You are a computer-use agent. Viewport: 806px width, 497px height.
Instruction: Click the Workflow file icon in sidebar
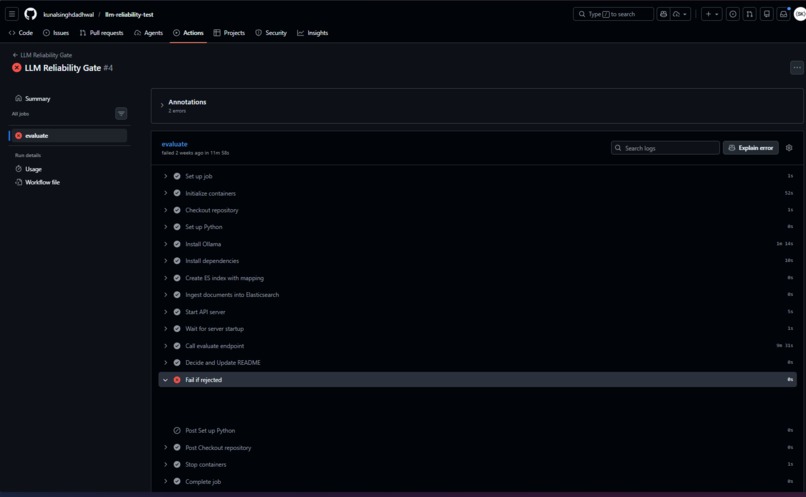(x=19, y=182)
